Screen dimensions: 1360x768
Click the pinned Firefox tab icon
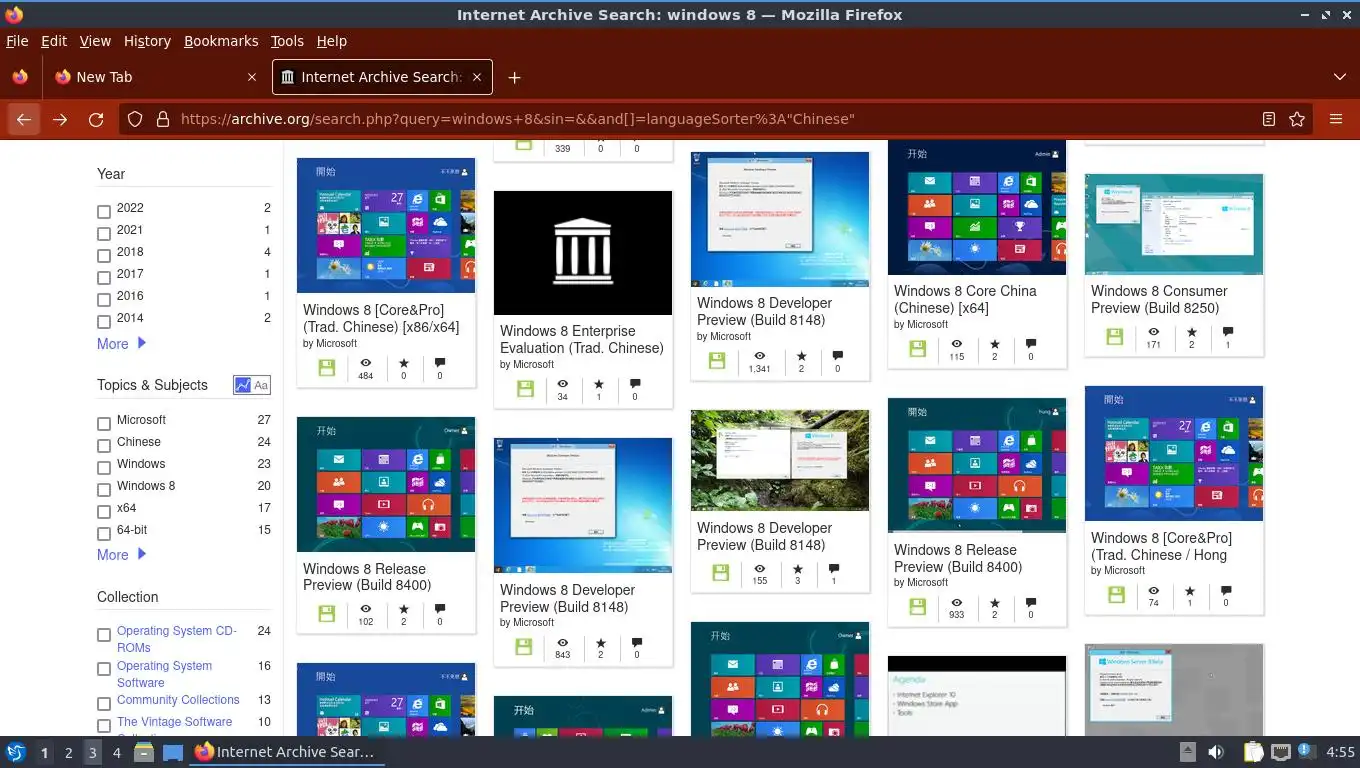click(x=20, y=77)
